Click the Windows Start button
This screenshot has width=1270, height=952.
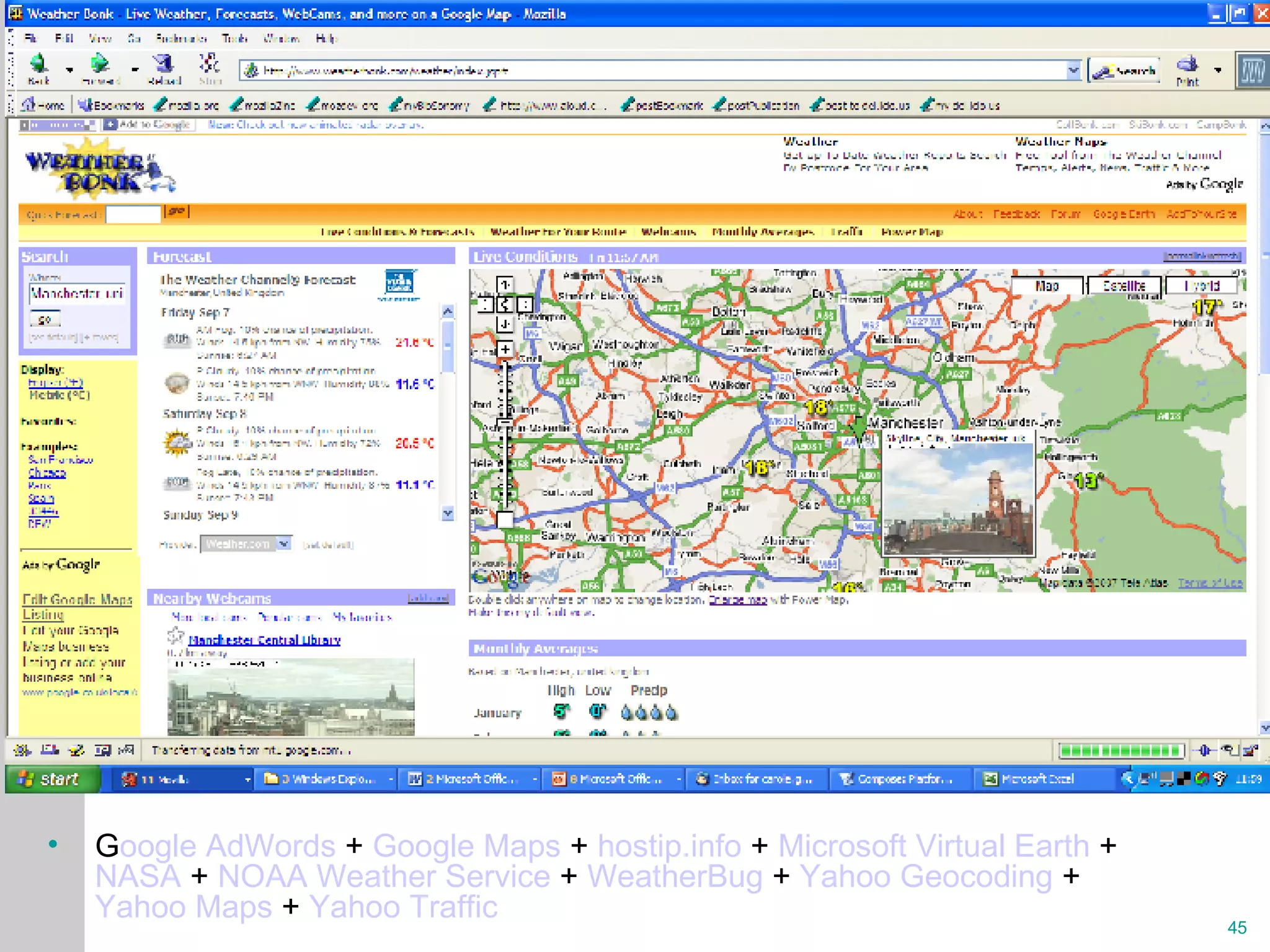point(52,779)
